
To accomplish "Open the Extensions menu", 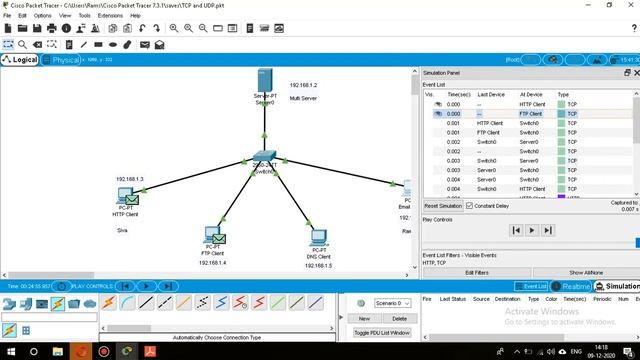I will tap(110, 16).
